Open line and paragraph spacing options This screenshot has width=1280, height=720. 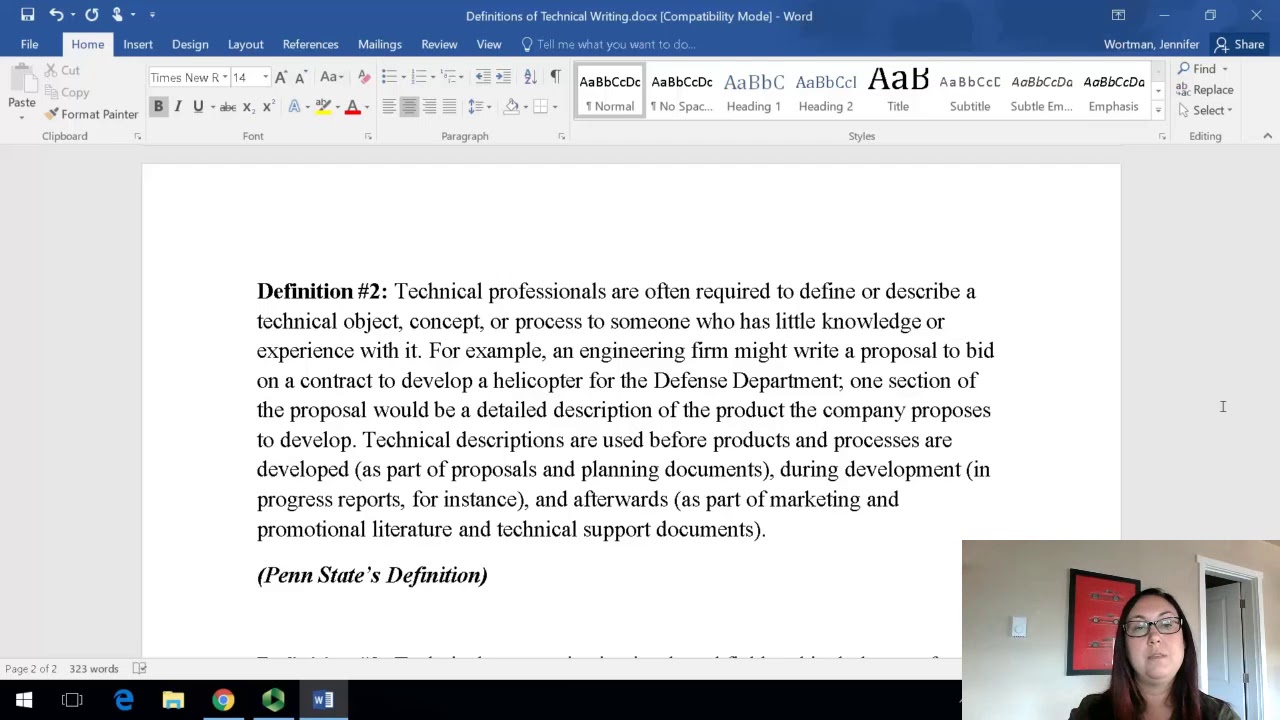(478, 107)
